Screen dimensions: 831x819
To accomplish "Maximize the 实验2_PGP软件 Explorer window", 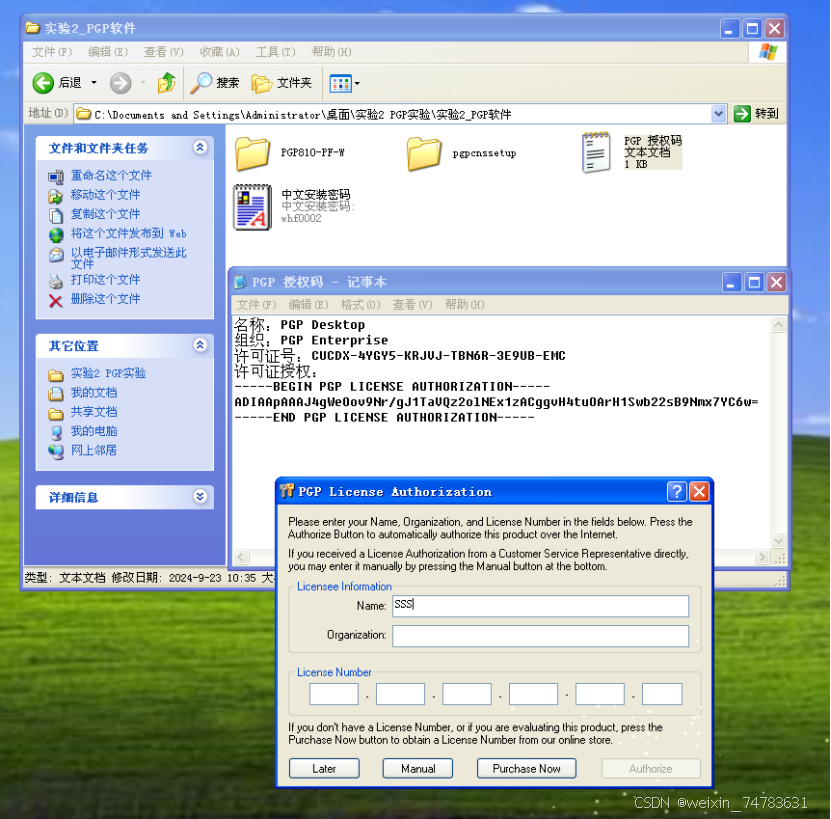I will point(752,29).
